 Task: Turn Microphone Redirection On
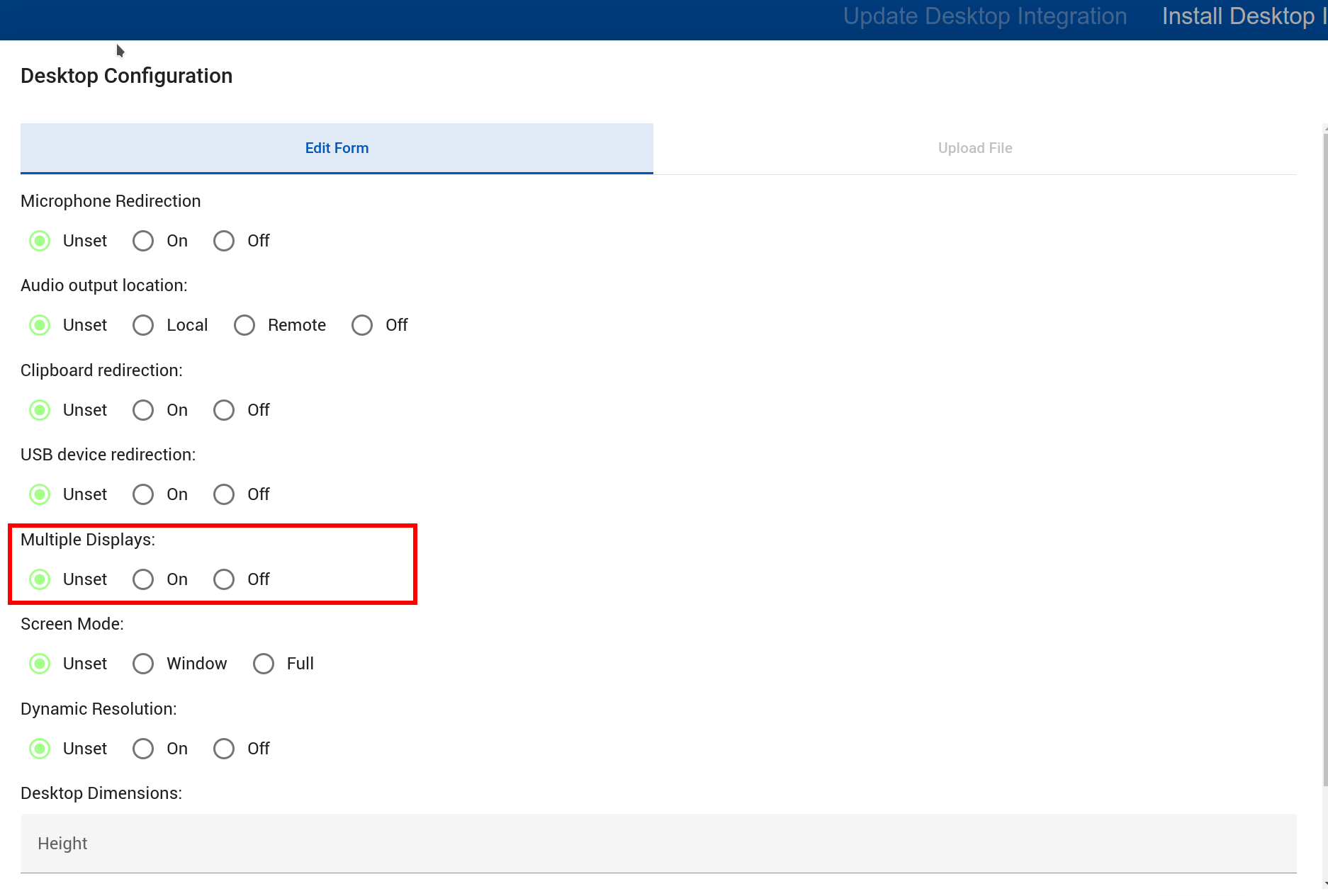[x=144, y=241]
